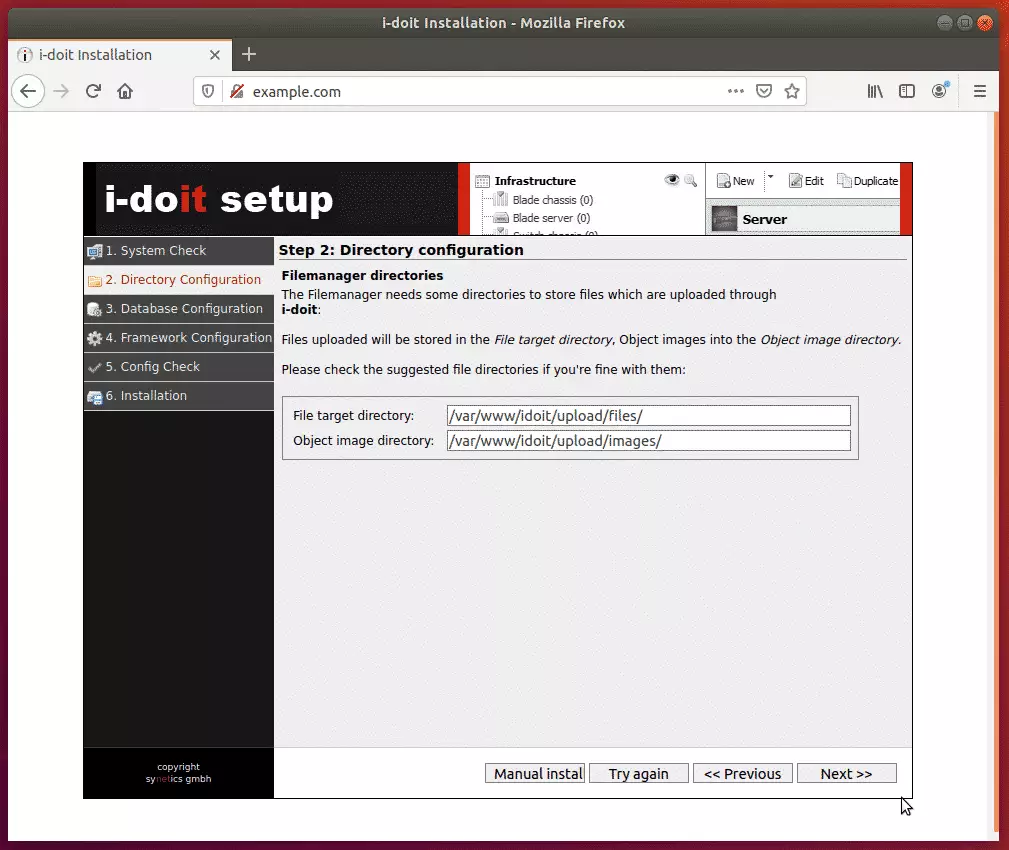Open the Library bookmarks panel icon
Image resolution: width=1009 pixels, height=850 pixels.
pos(875,91)
